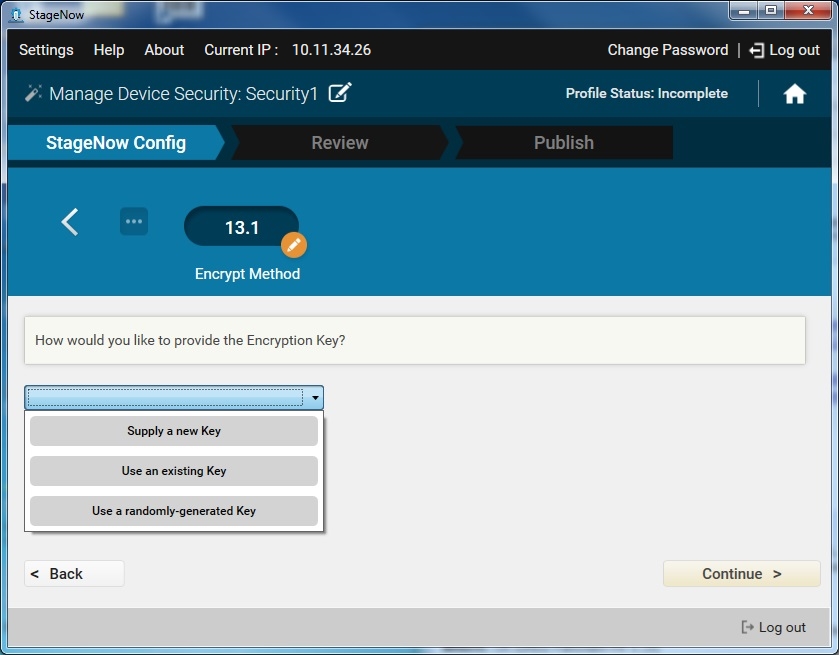Switch to the Publish tab
Image resolution: width=839 pixels, height=655 pixels.
(x=563, y=143)
